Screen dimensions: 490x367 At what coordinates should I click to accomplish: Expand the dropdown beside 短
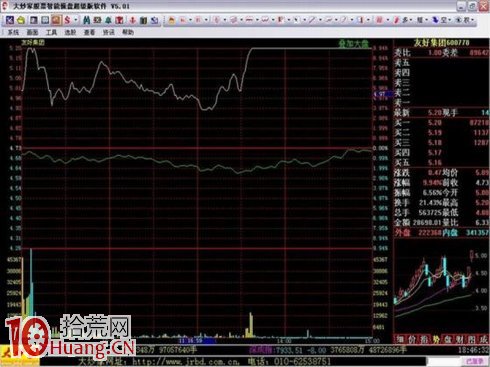tap(426, 20)
